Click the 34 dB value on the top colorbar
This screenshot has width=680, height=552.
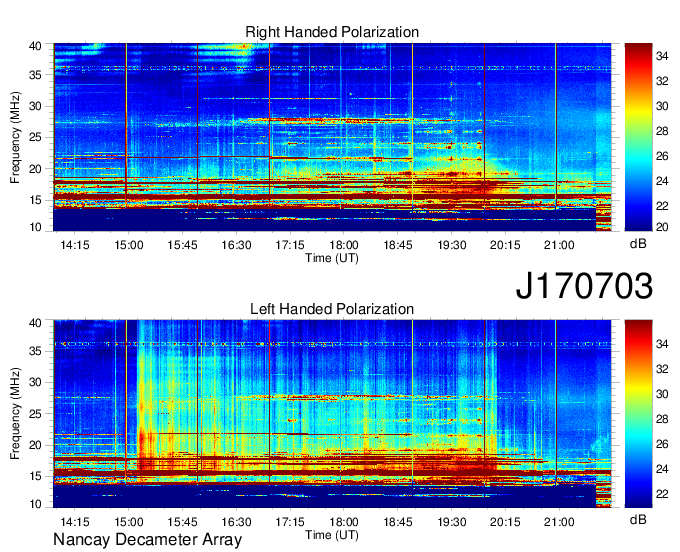click(662, 56)
